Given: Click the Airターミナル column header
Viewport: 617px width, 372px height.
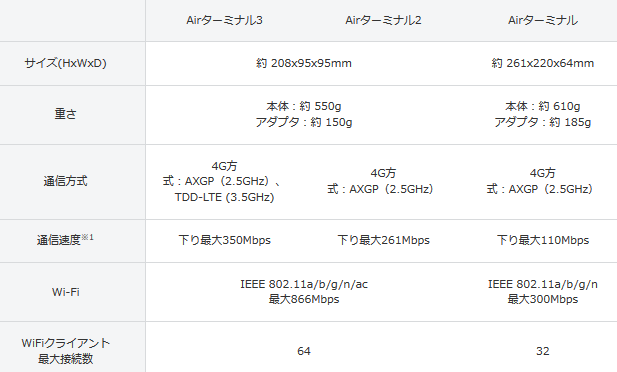Looking at the screenshot, I should 543,20.
